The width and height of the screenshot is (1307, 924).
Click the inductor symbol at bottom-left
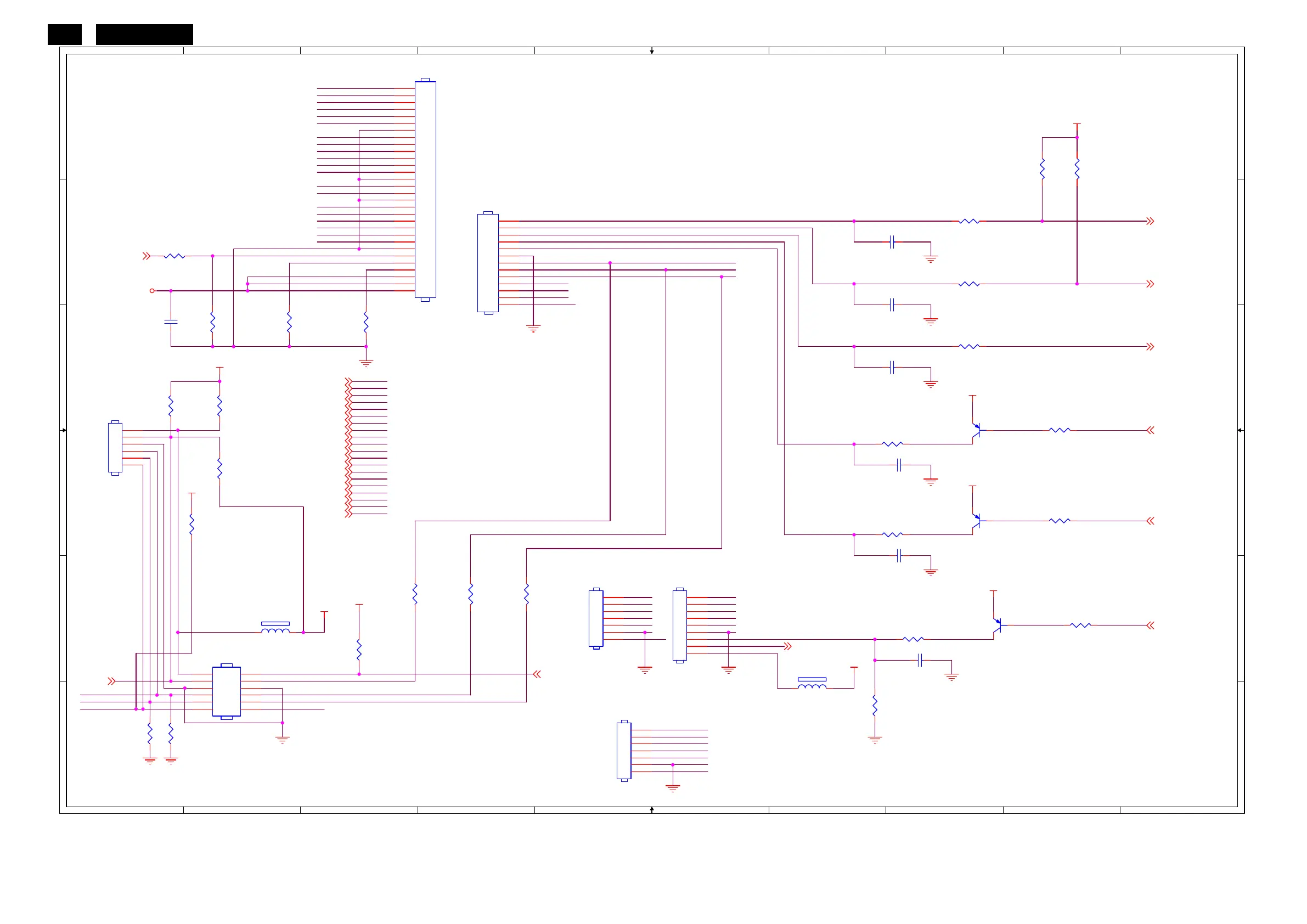click(x=275, y=628)
